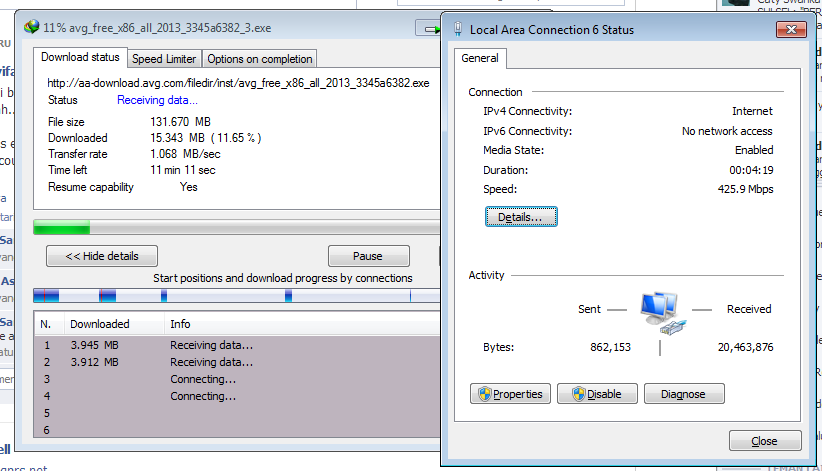Click the transfer rate 1.068 MB/sec
Viewport: 822px width, 471px height.
pyautogui.click(x=185, y=154)
